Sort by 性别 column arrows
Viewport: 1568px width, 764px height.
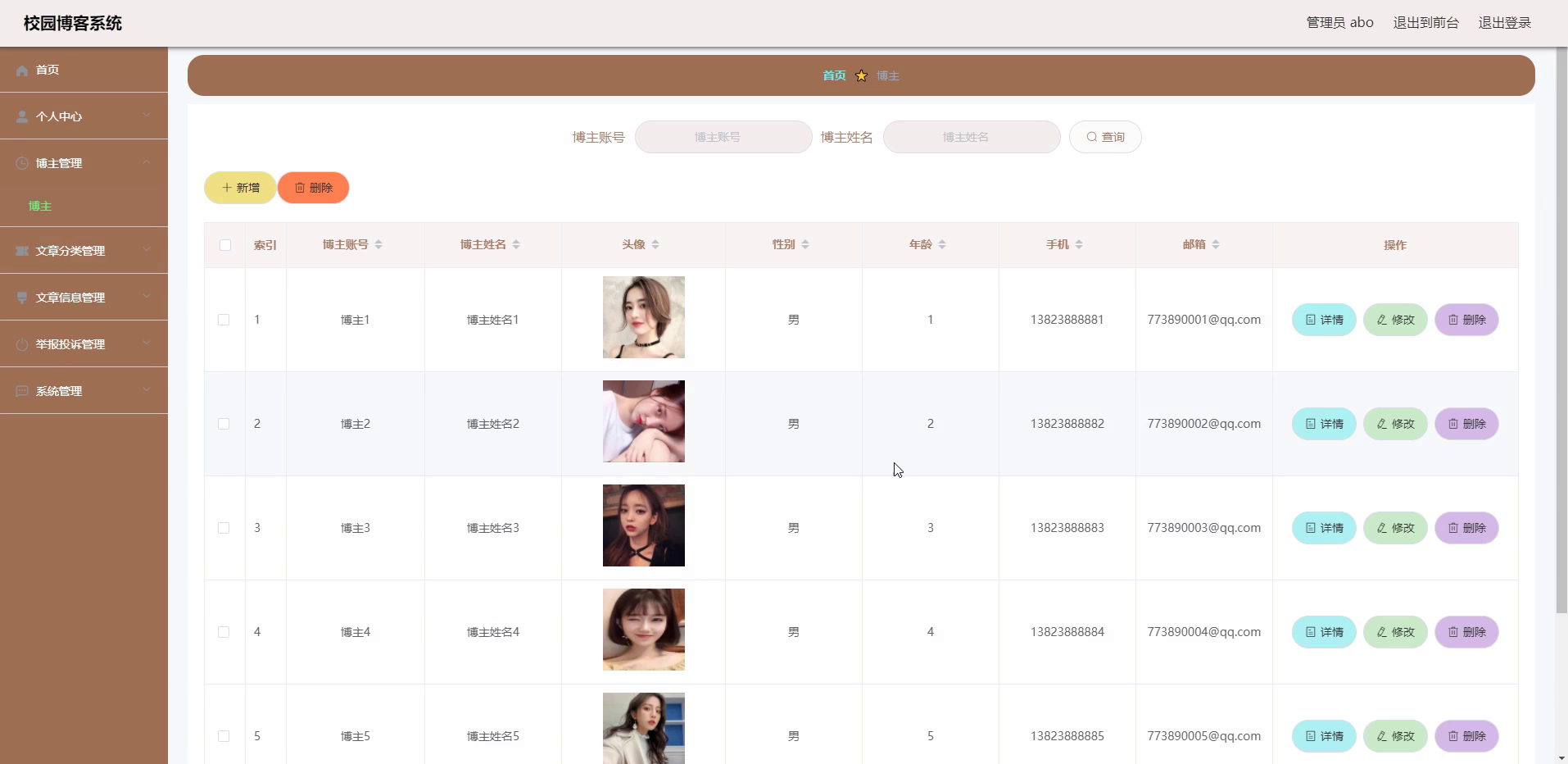coord(805,244)
